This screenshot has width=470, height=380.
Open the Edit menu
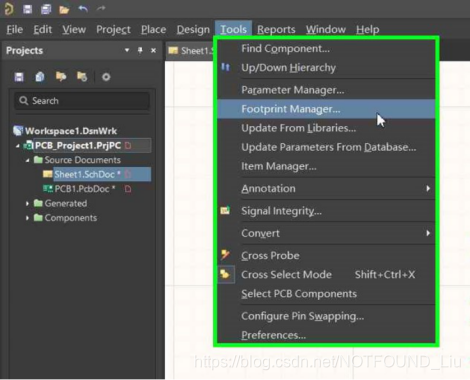(x=43, y=30)
